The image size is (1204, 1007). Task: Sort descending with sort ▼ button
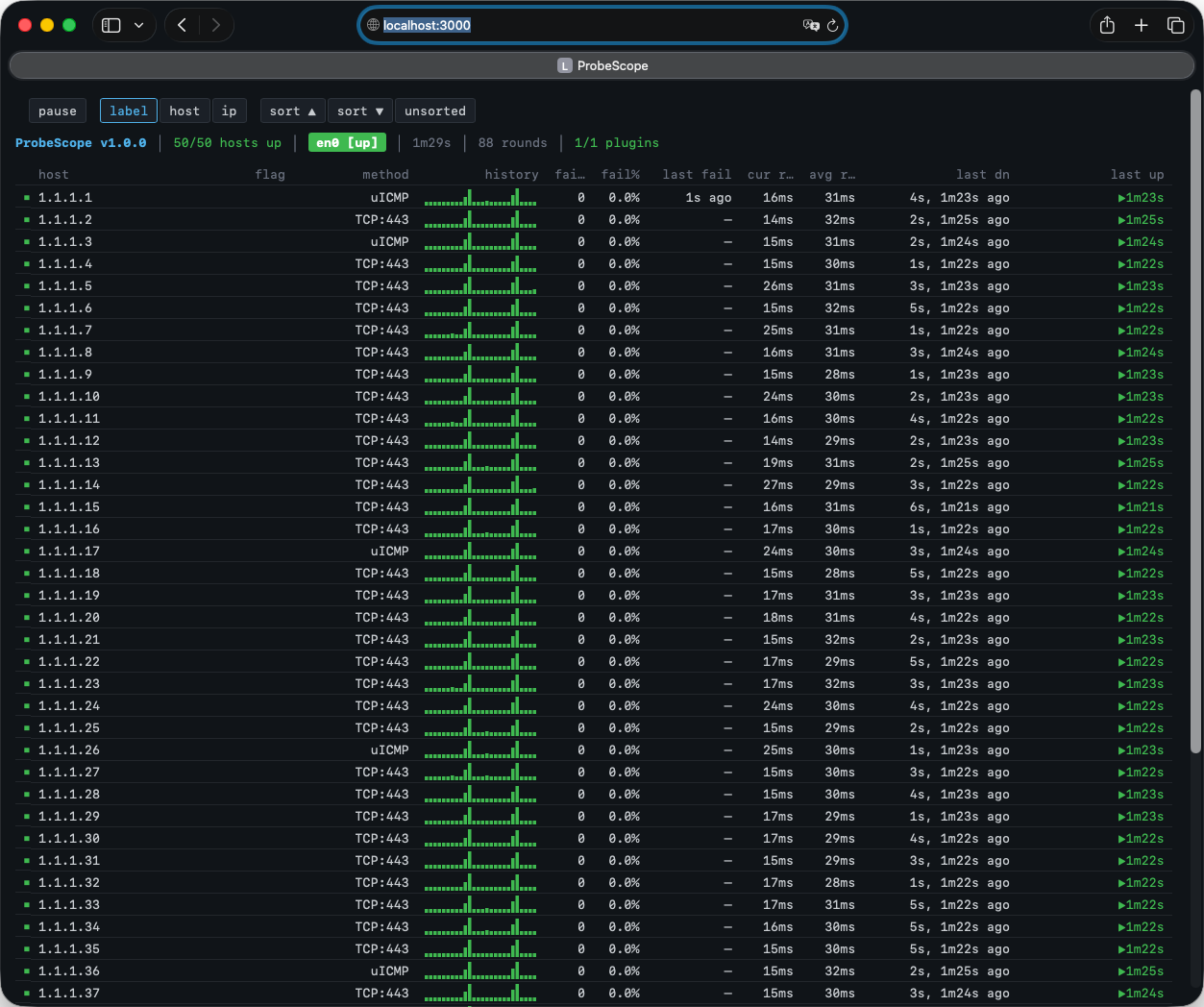pyautogui.click(x=360, y=111)
